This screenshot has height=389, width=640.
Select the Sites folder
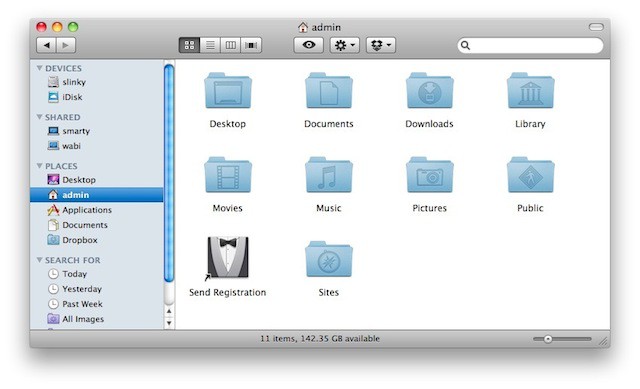coord(329,259)
